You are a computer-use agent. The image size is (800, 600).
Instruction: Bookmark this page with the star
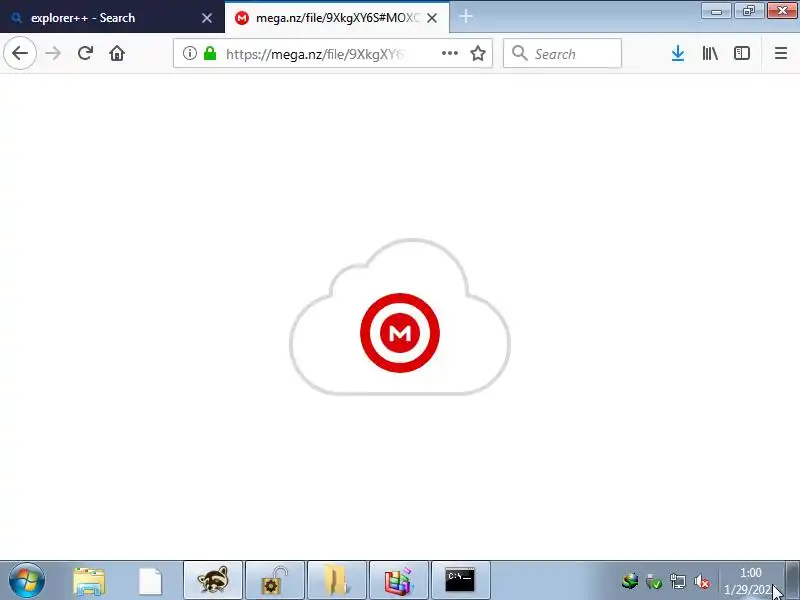478,53
